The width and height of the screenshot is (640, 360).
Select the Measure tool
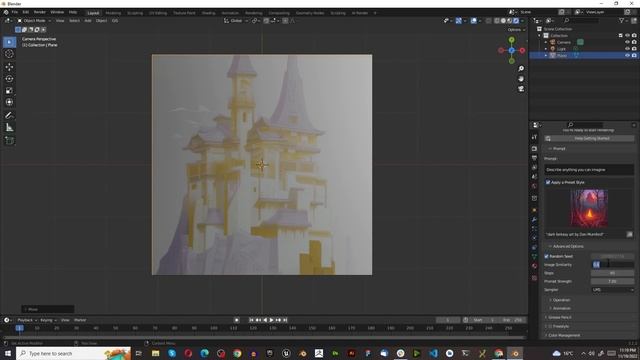(9, 128)
